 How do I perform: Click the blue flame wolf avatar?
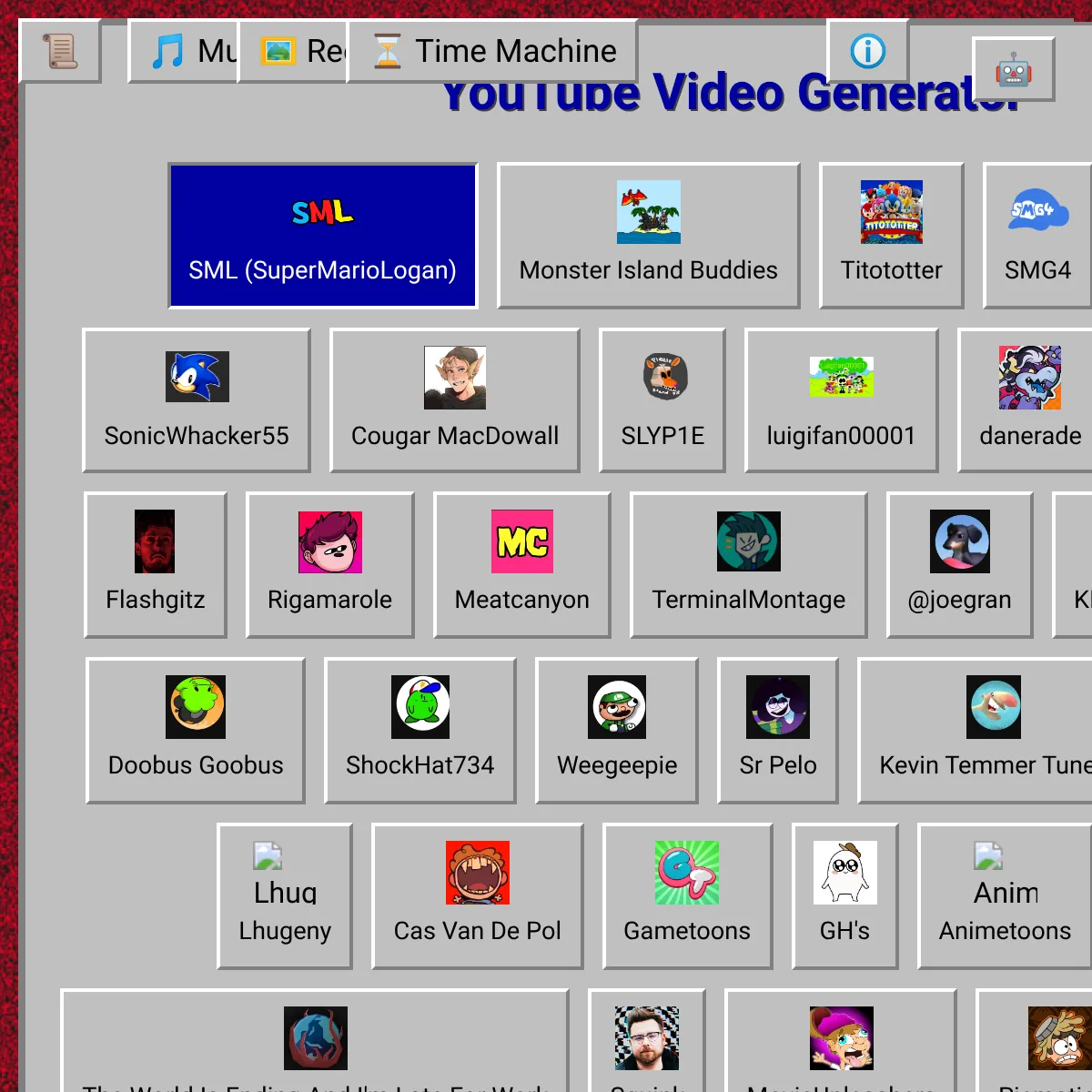pos(316,1038)
